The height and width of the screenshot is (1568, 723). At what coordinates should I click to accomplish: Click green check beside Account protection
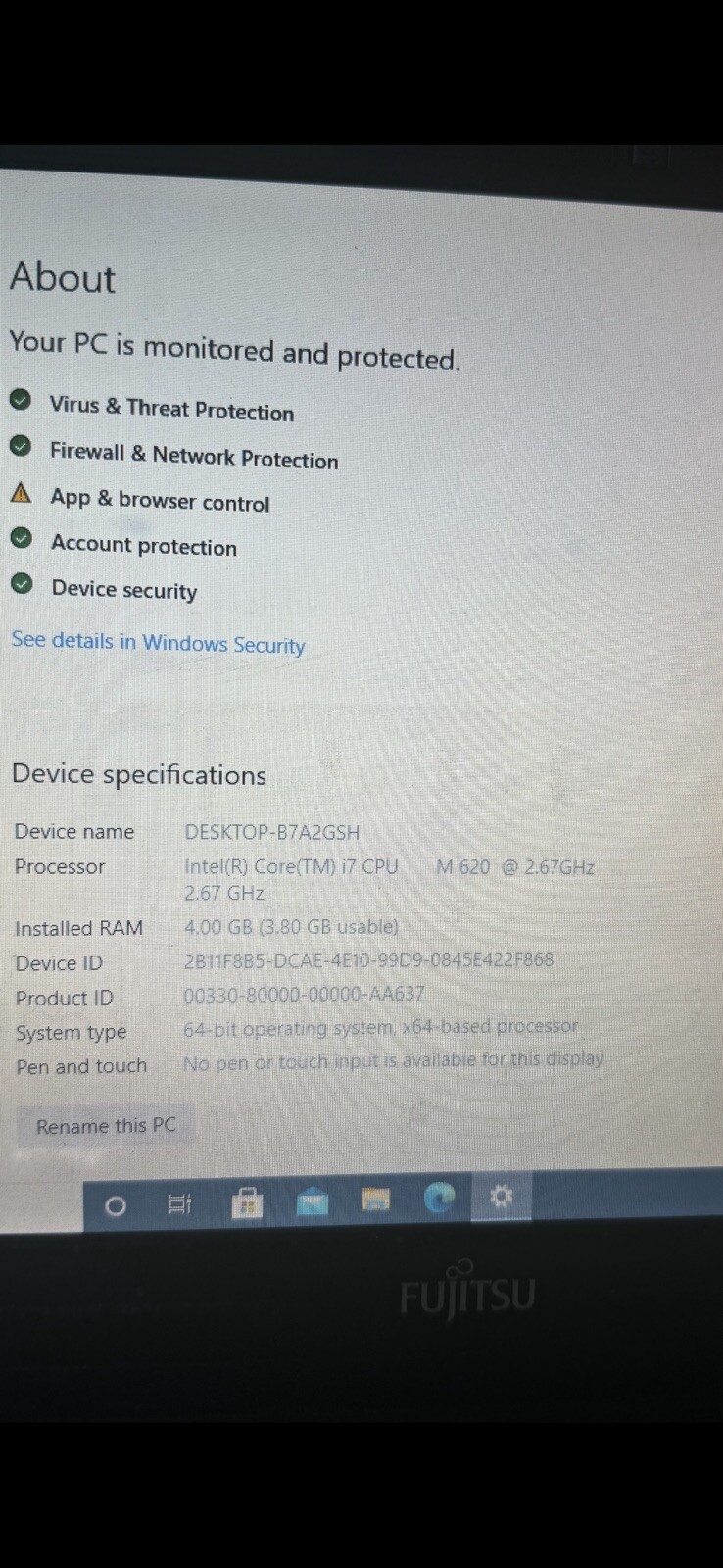(x=22, y=538)
